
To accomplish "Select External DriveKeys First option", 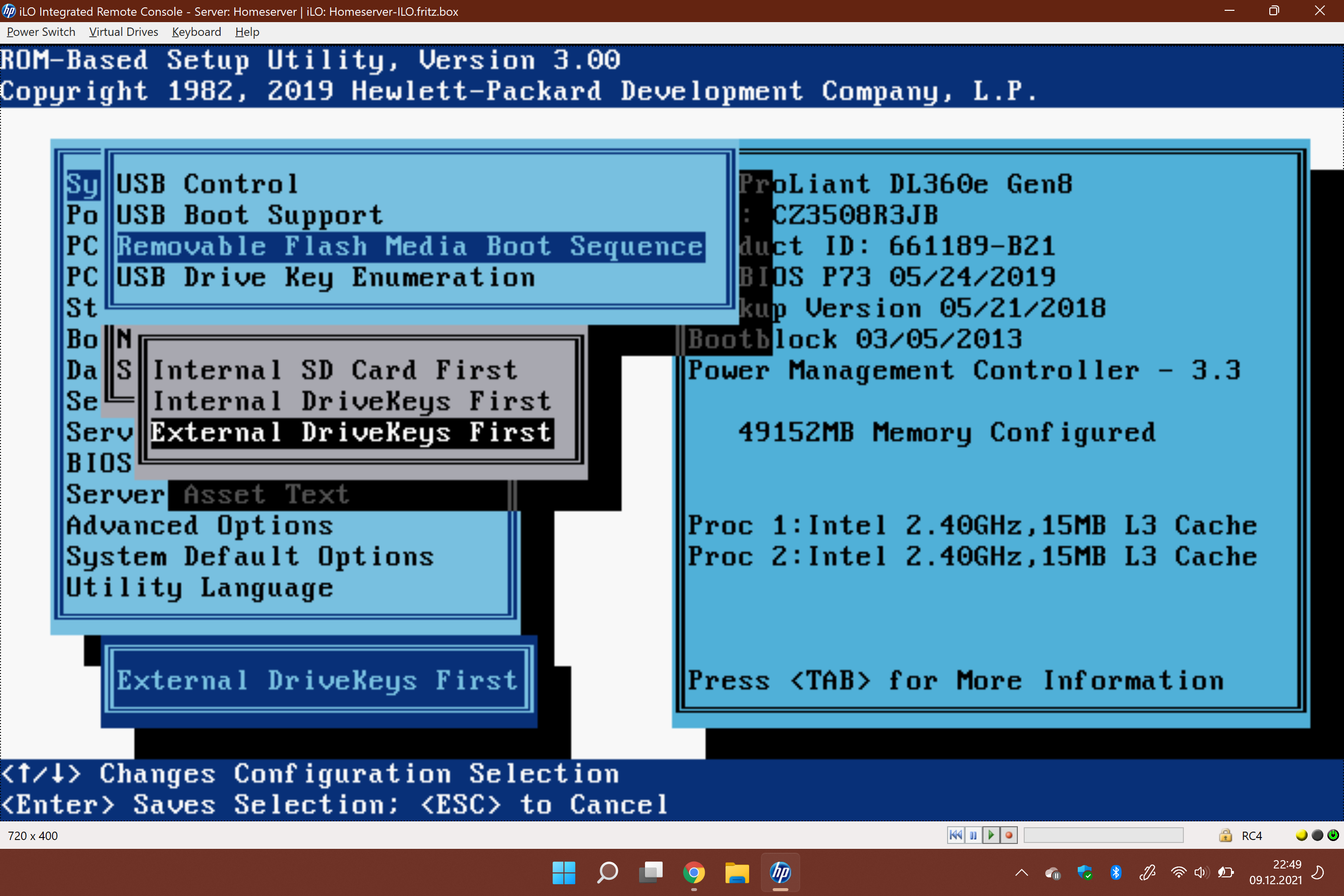I will [352, 432].
